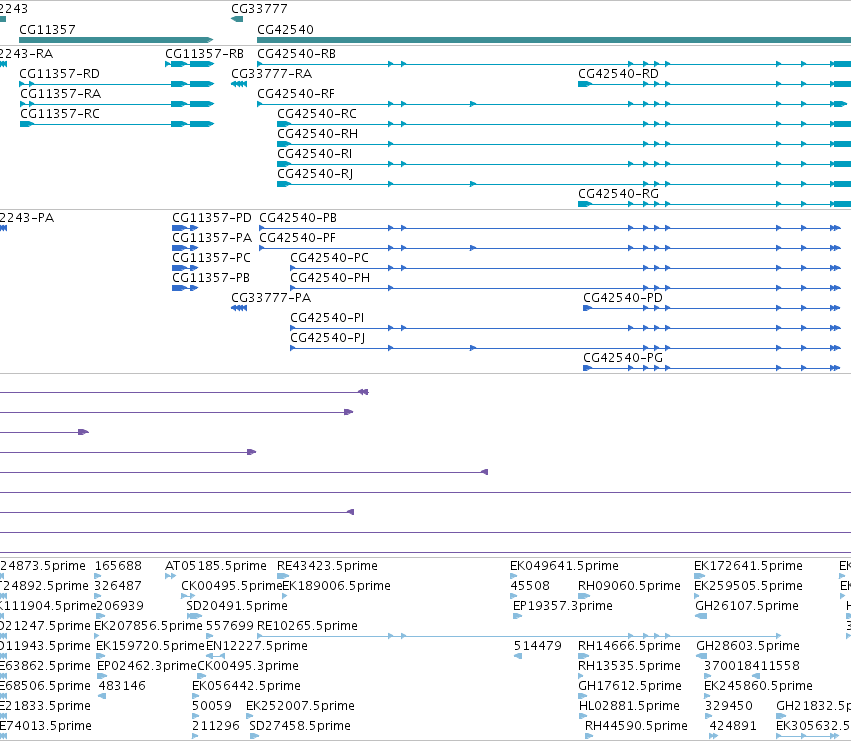
Task: Select EST EK207856.5prime
Action: point(148,626)
